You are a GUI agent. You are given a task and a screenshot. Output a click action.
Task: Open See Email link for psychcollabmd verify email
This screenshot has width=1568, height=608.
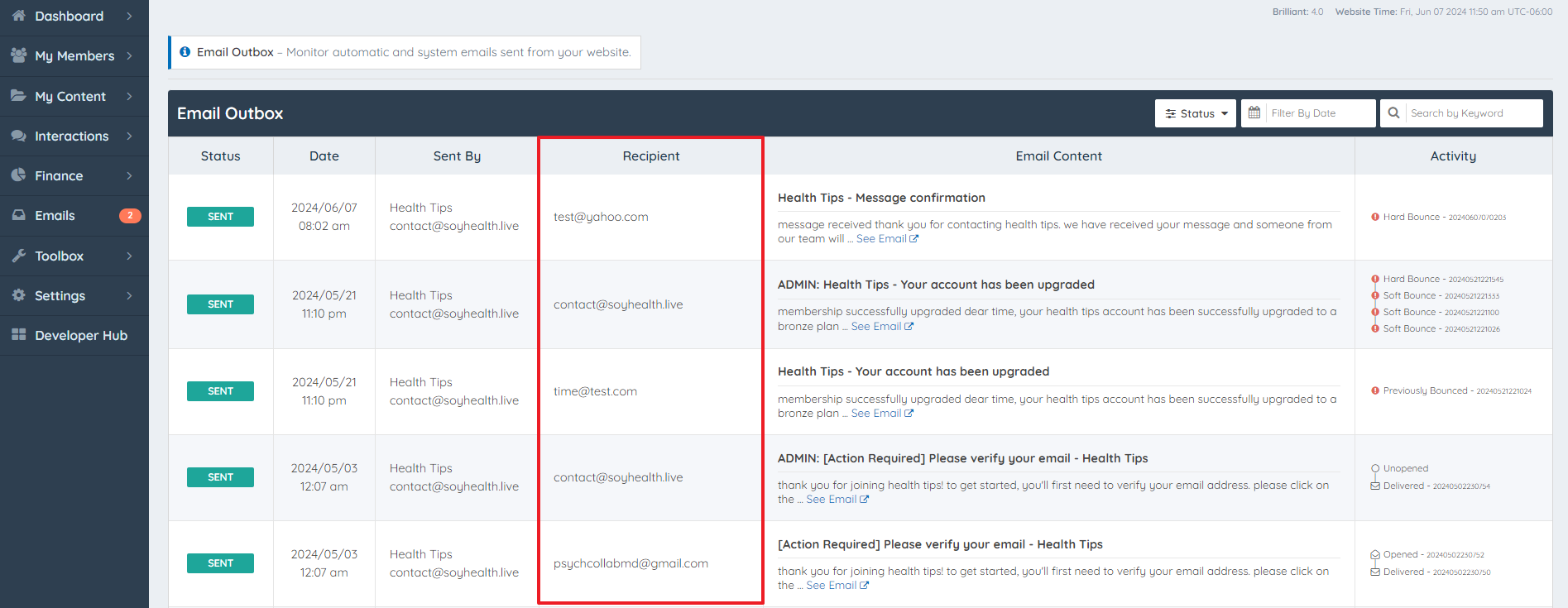click(x=837, y=585)
